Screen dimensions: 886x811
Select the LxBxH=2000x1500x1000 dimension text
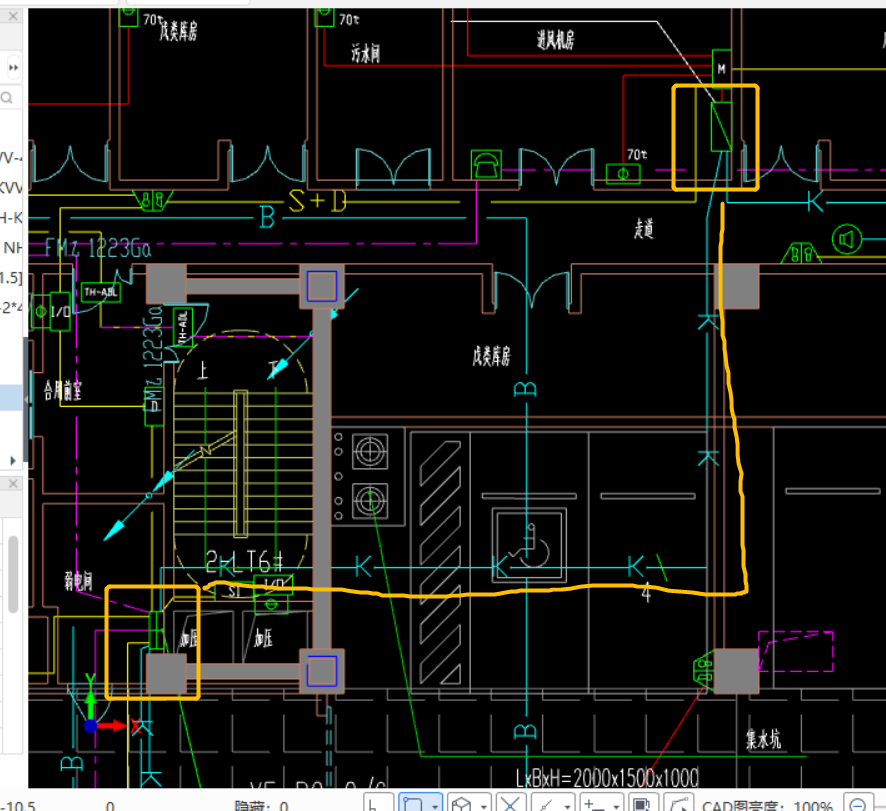[x=607, y=778]
